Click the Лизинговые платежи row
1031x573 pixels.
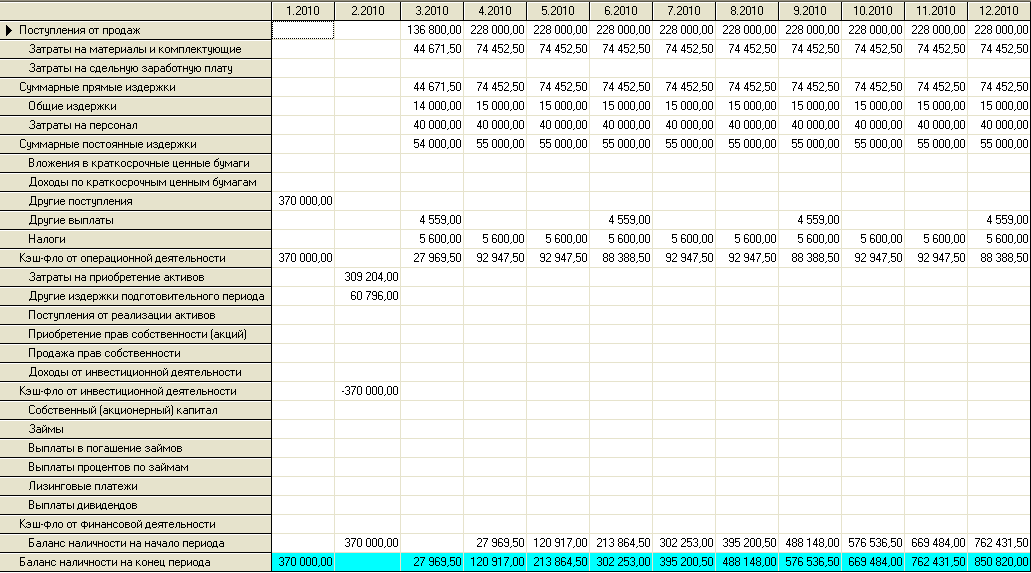(x=135, y=487)
